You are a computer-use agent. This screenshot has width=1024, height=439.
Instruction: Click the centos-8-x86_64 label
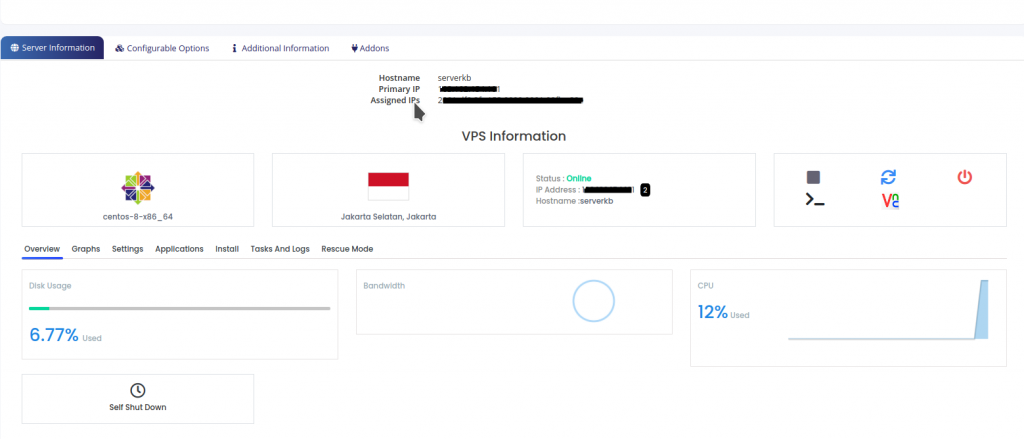click(138, 217)
